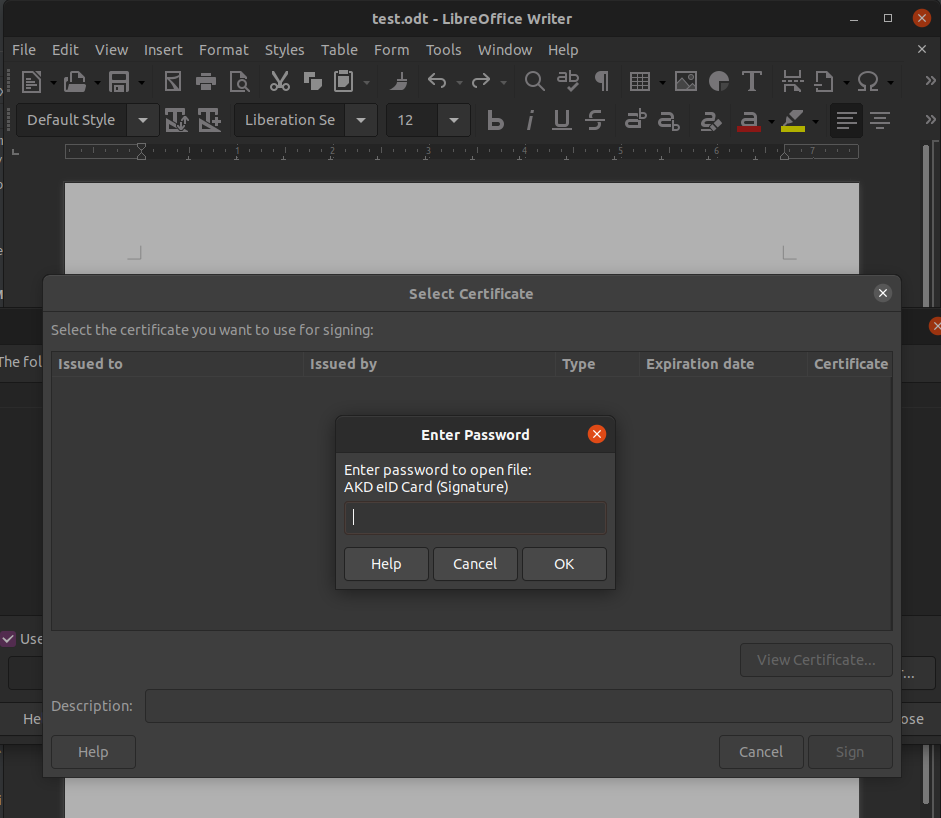This screenshot has width=941, height=818.
Task: Open the File menu
Action: (x=24, y=50)
